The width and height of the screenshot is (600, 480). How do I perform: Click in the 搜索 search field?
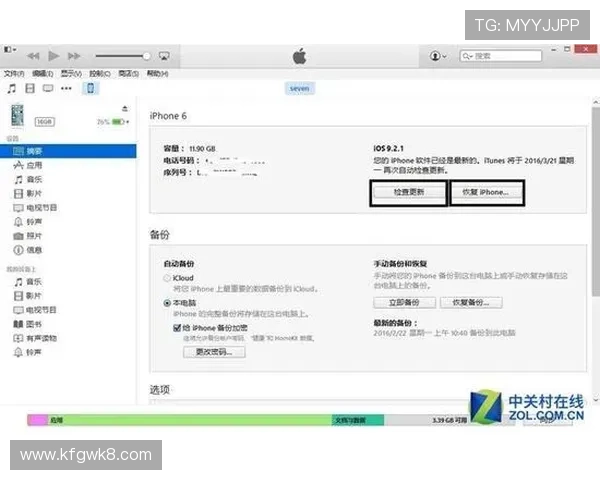(501, 56)
